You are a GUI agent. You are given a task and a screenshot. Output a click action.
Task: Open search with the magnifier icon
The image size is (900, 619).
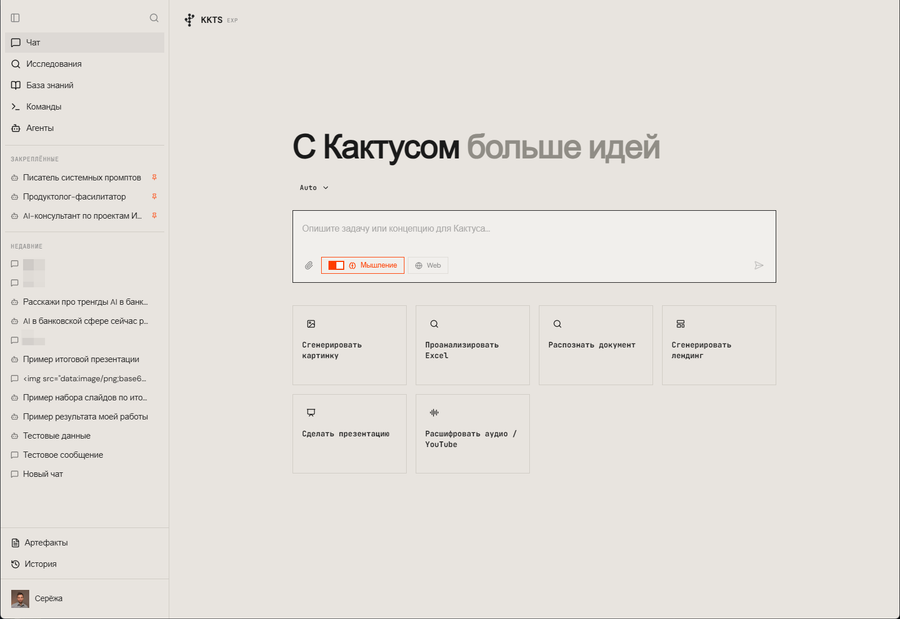click(x=154, y=18)
